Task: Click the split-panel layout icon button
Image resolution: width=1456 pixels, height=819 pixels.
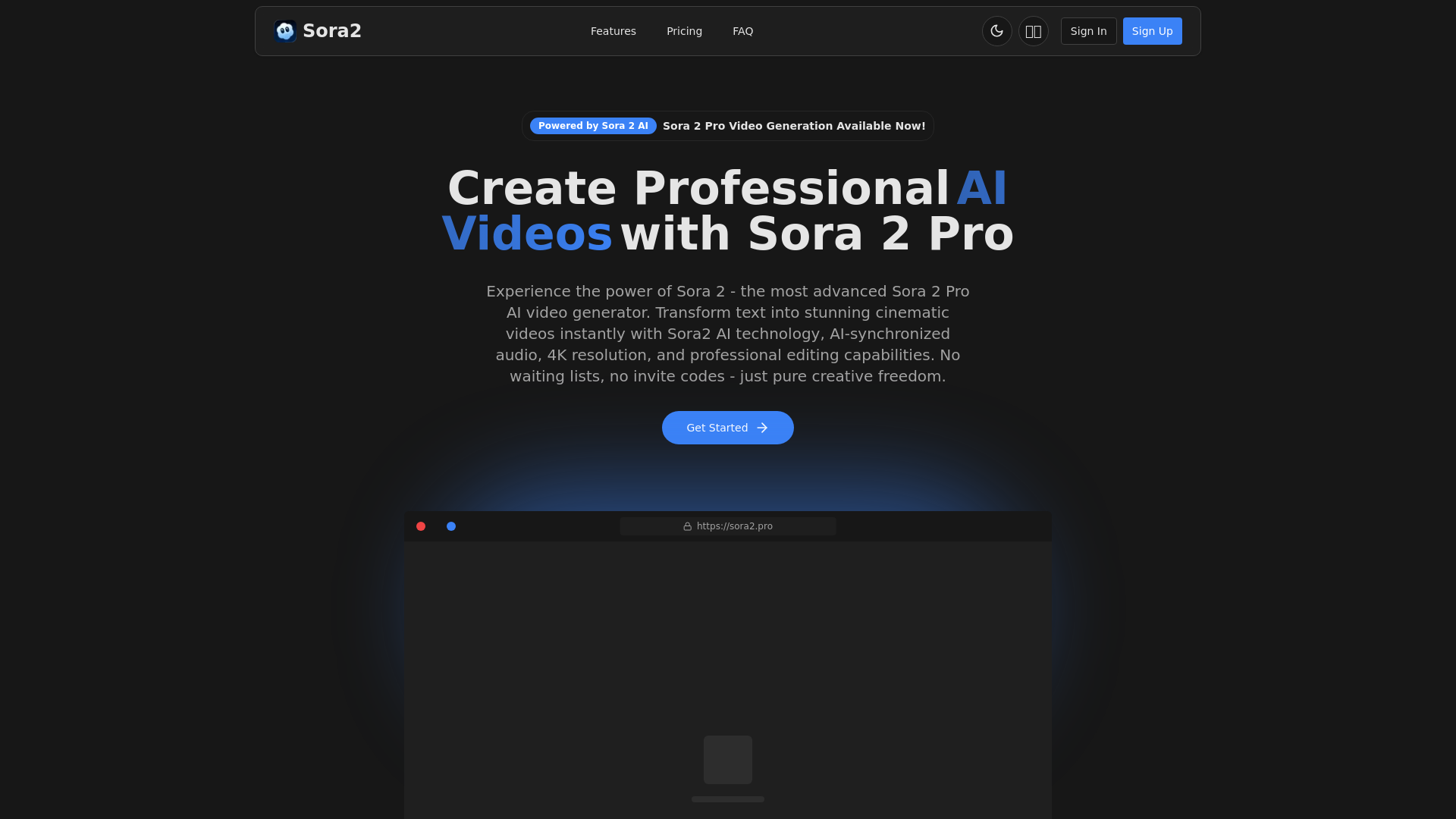Action: pos(1033,31)
